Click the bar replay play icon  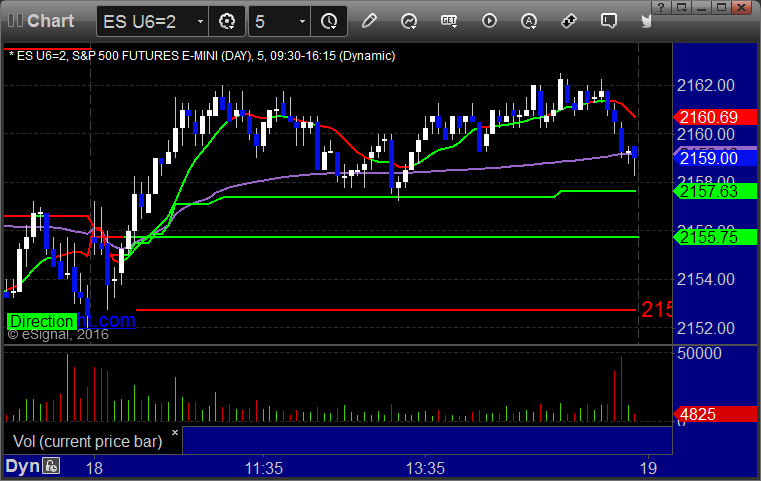click(x=489, y=21)
